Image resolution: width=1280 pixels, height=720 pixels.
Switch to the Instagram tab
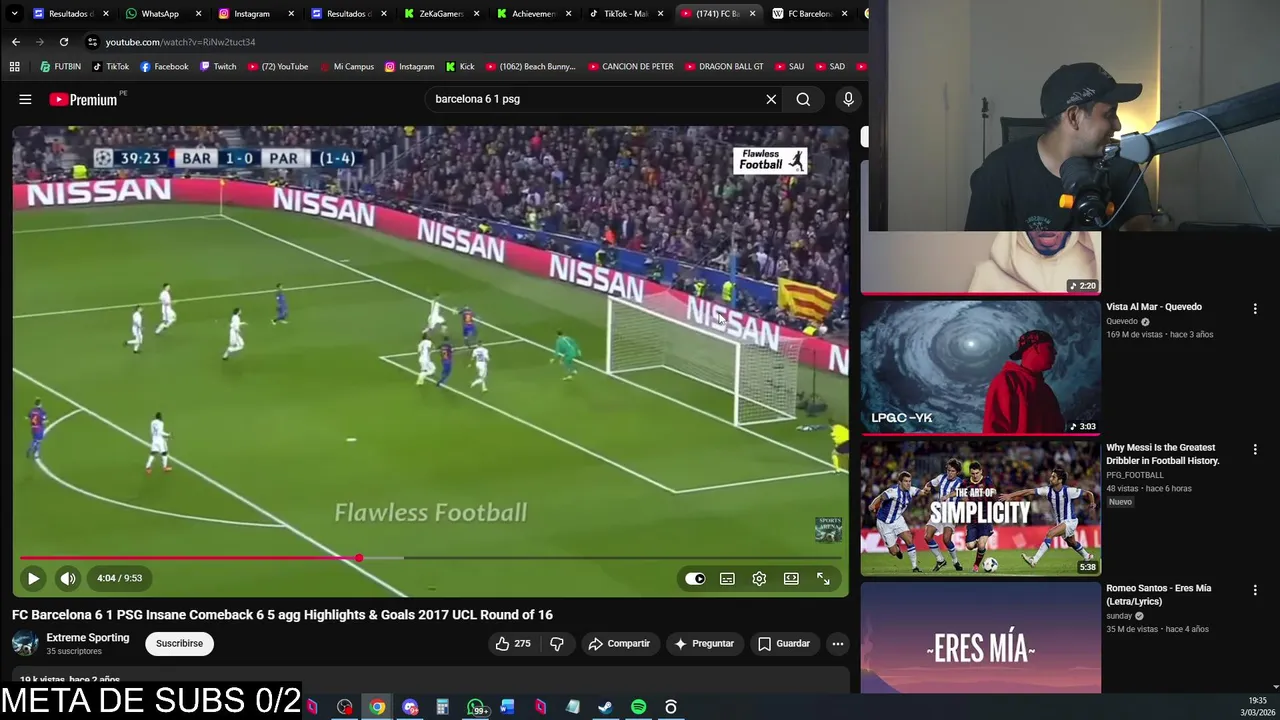251,13
